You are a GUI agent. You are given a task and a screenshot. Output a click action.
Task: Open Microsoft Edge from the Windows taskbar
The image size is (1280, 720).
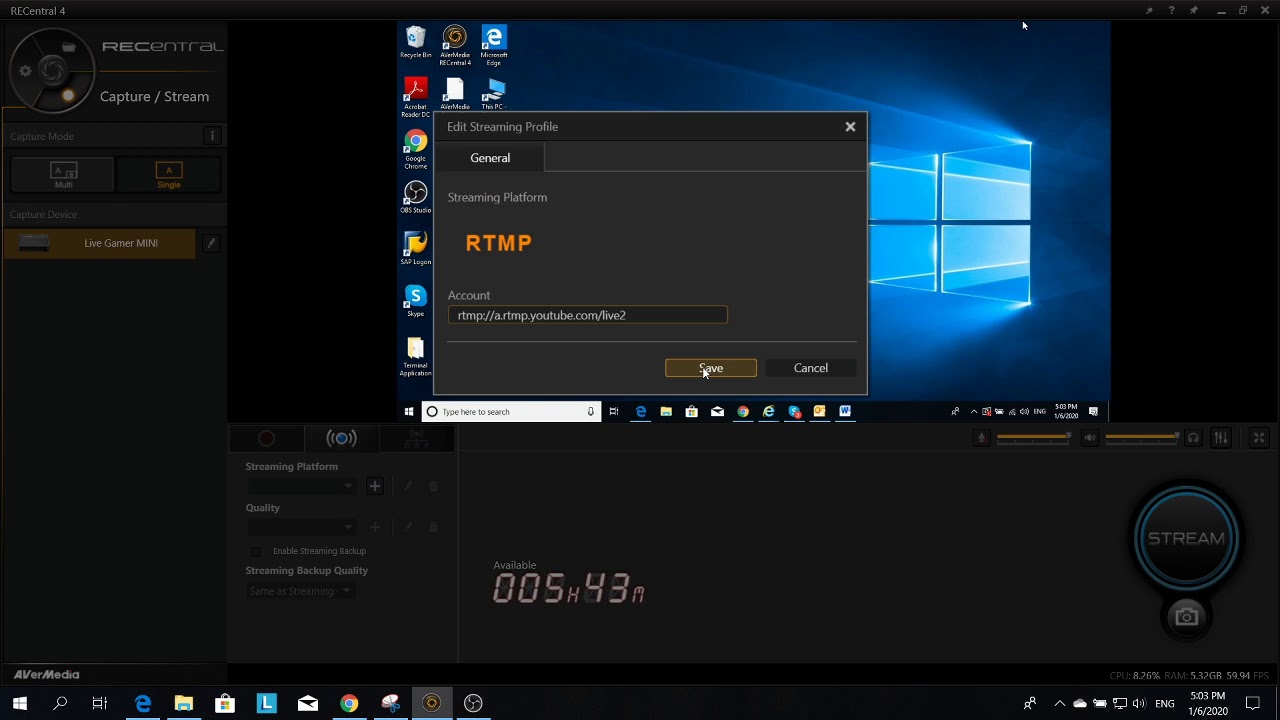click(x=143, y=703)
